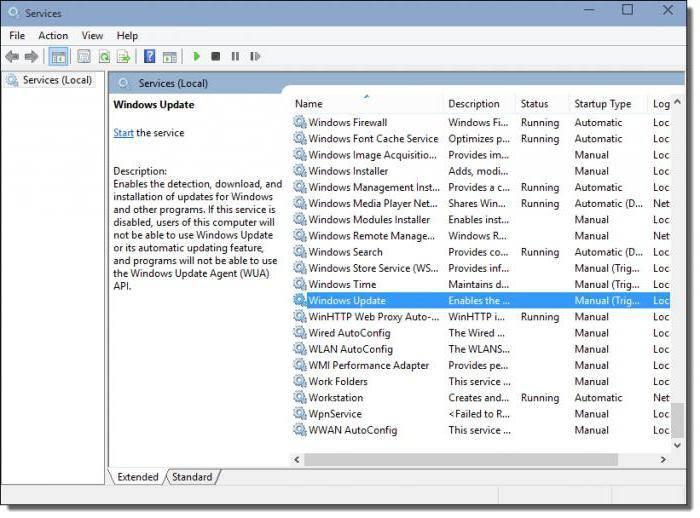Click the Back arrow toolbar icon
Viewport: 700px width, 518px height.
point(12,57)
